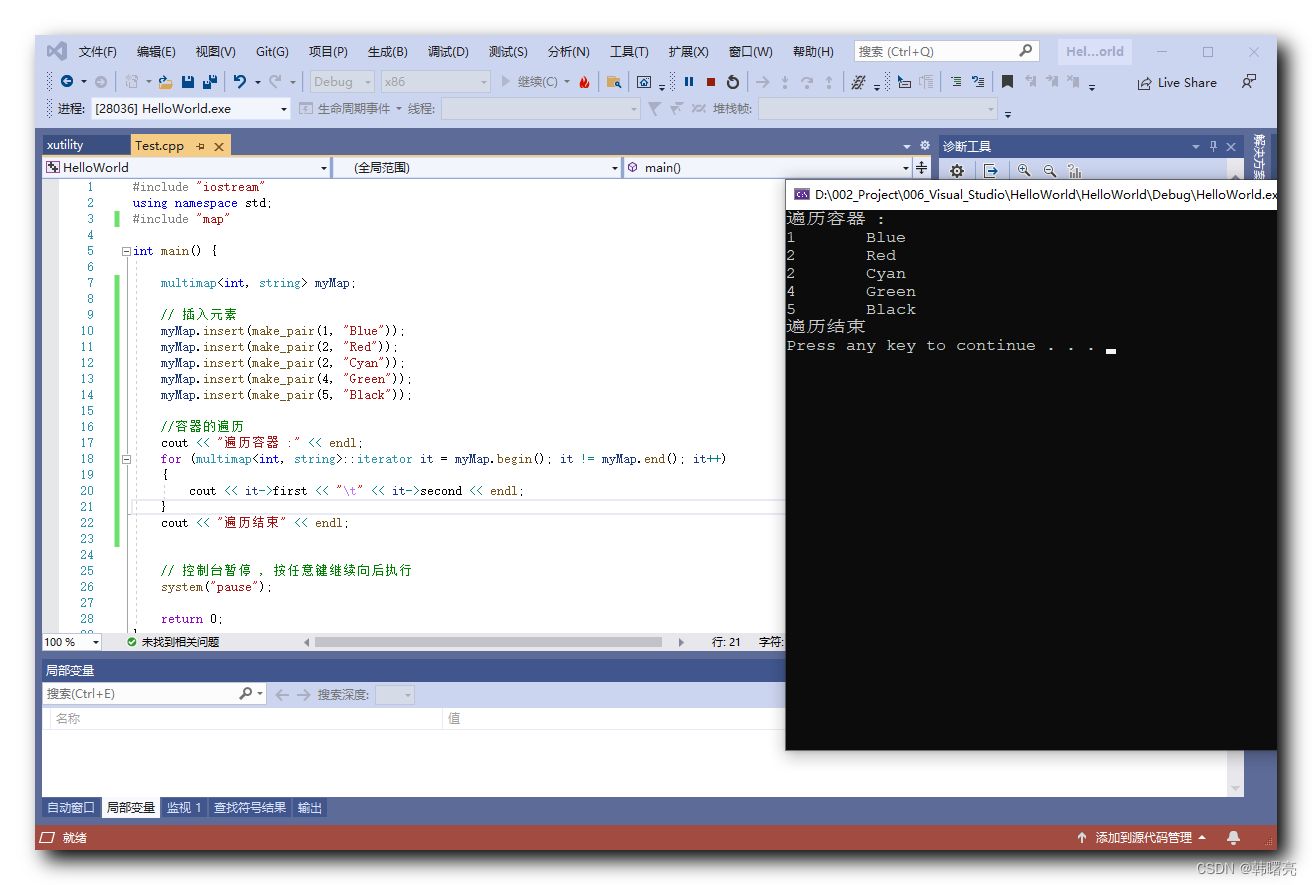Image resolution: width=1312 pixels, height=885 pixels.
Task: Open the 100 % zoom dropdown
Action: click(72, 642)
